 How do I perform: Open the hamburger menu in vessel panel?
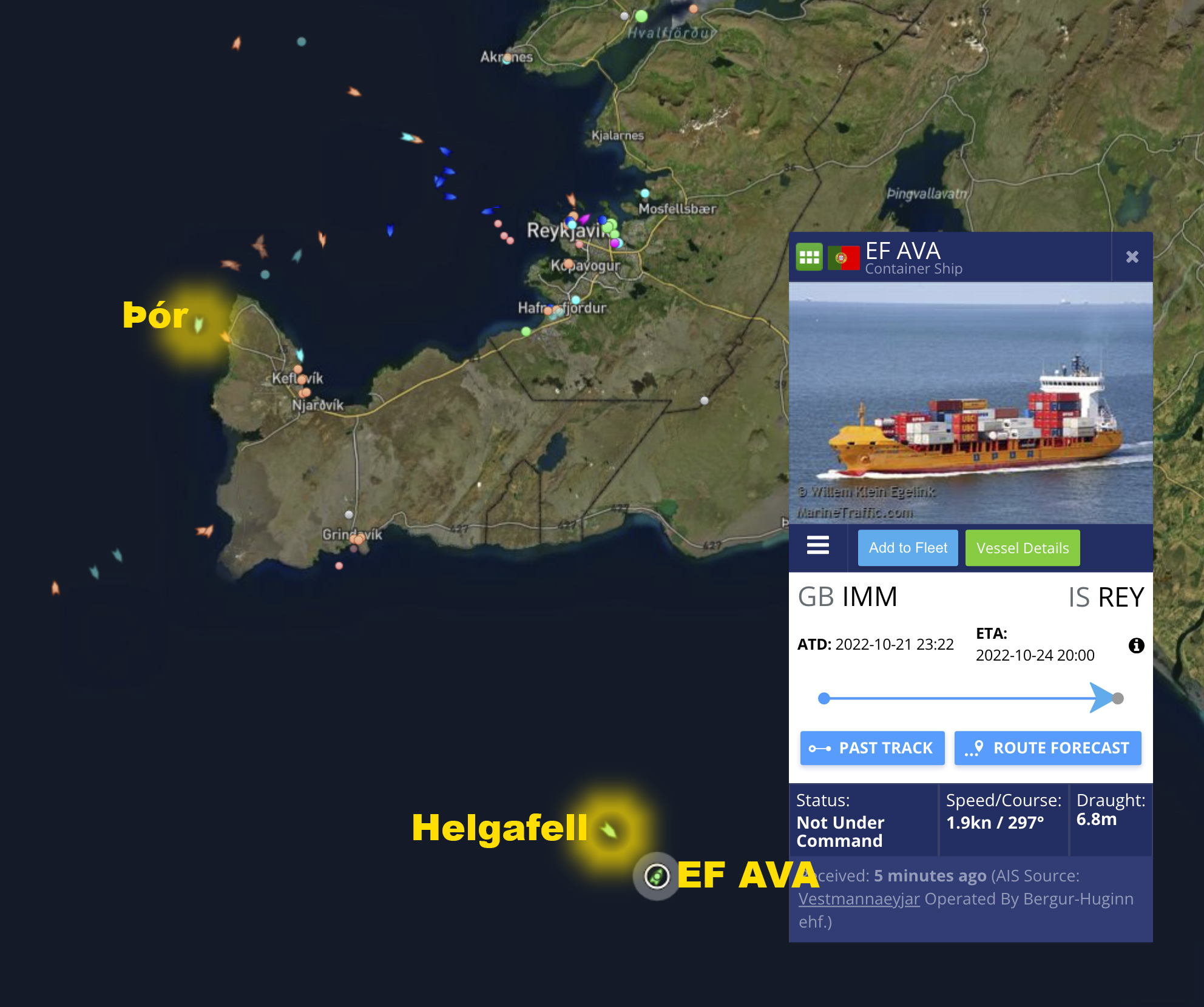(x=817, y=545)
